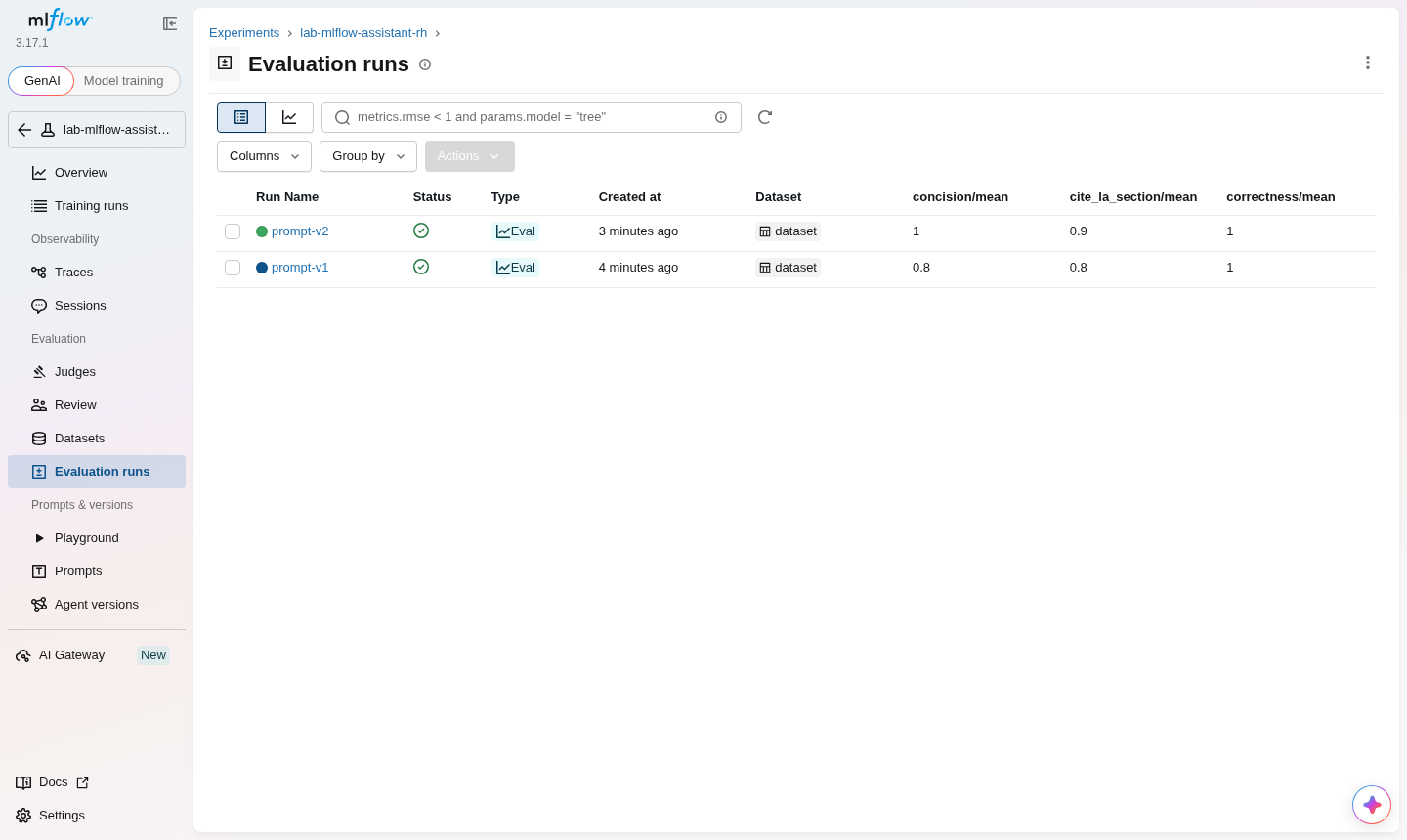Screen dimensions: 1407x840
Task: Open the Prompts page
Action: tap(97, 571)
